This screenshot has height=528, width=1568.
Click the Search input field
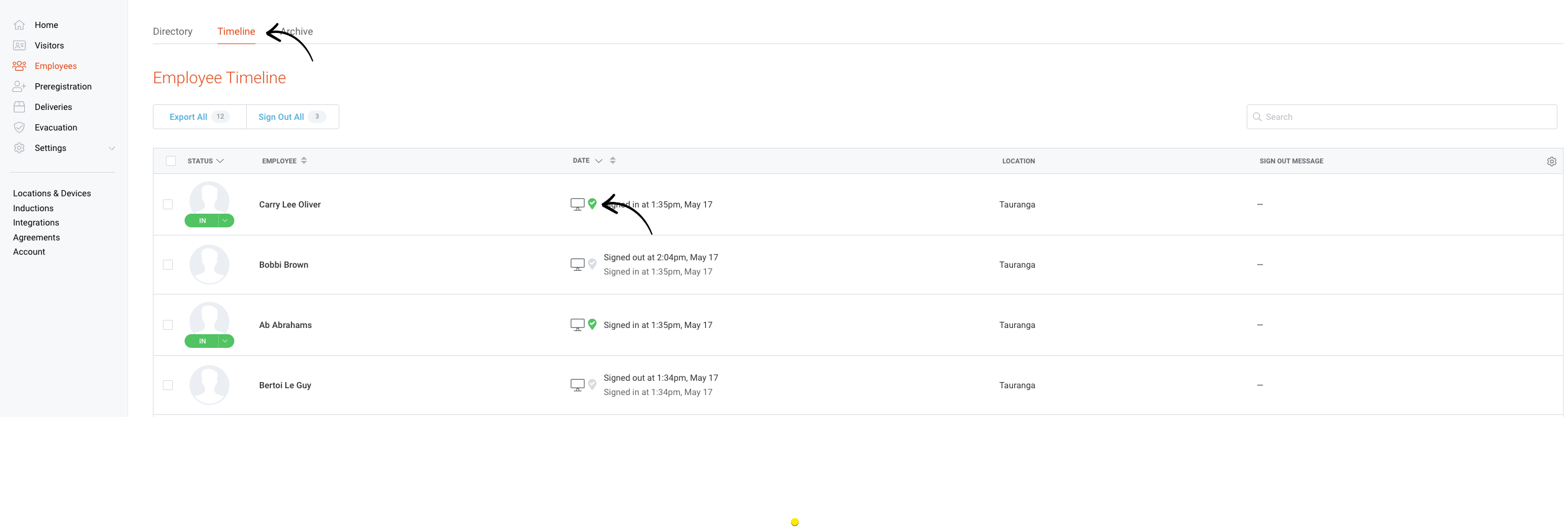coord(1401,117)
